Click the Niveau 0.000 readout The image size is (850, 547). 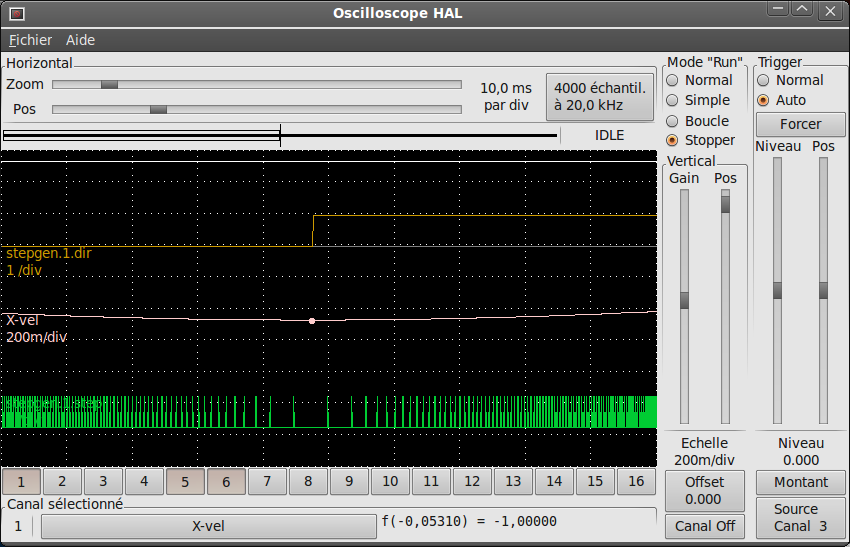point(801,452)
